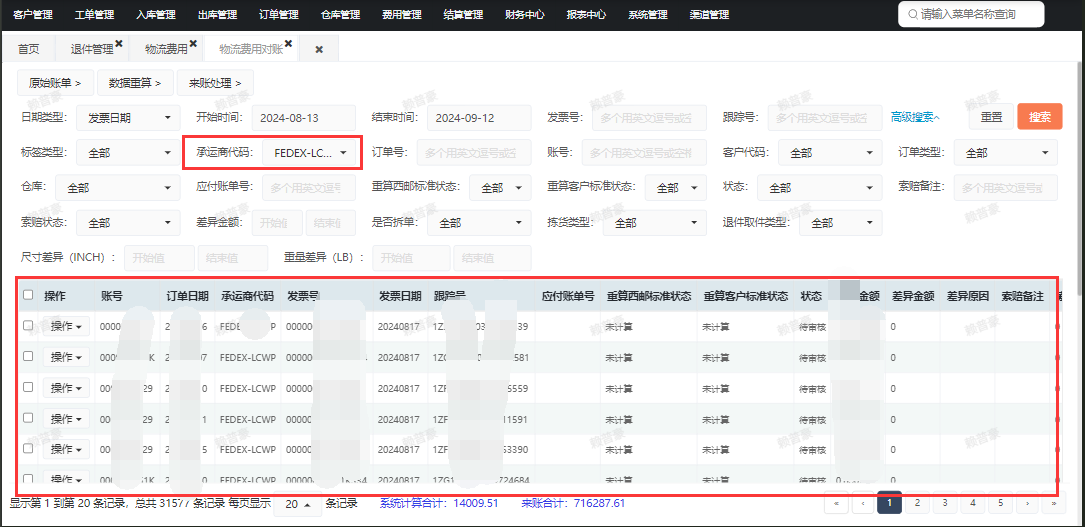
Task: Check the row with tracking number ending 39
Action: [x=28, y=325]
